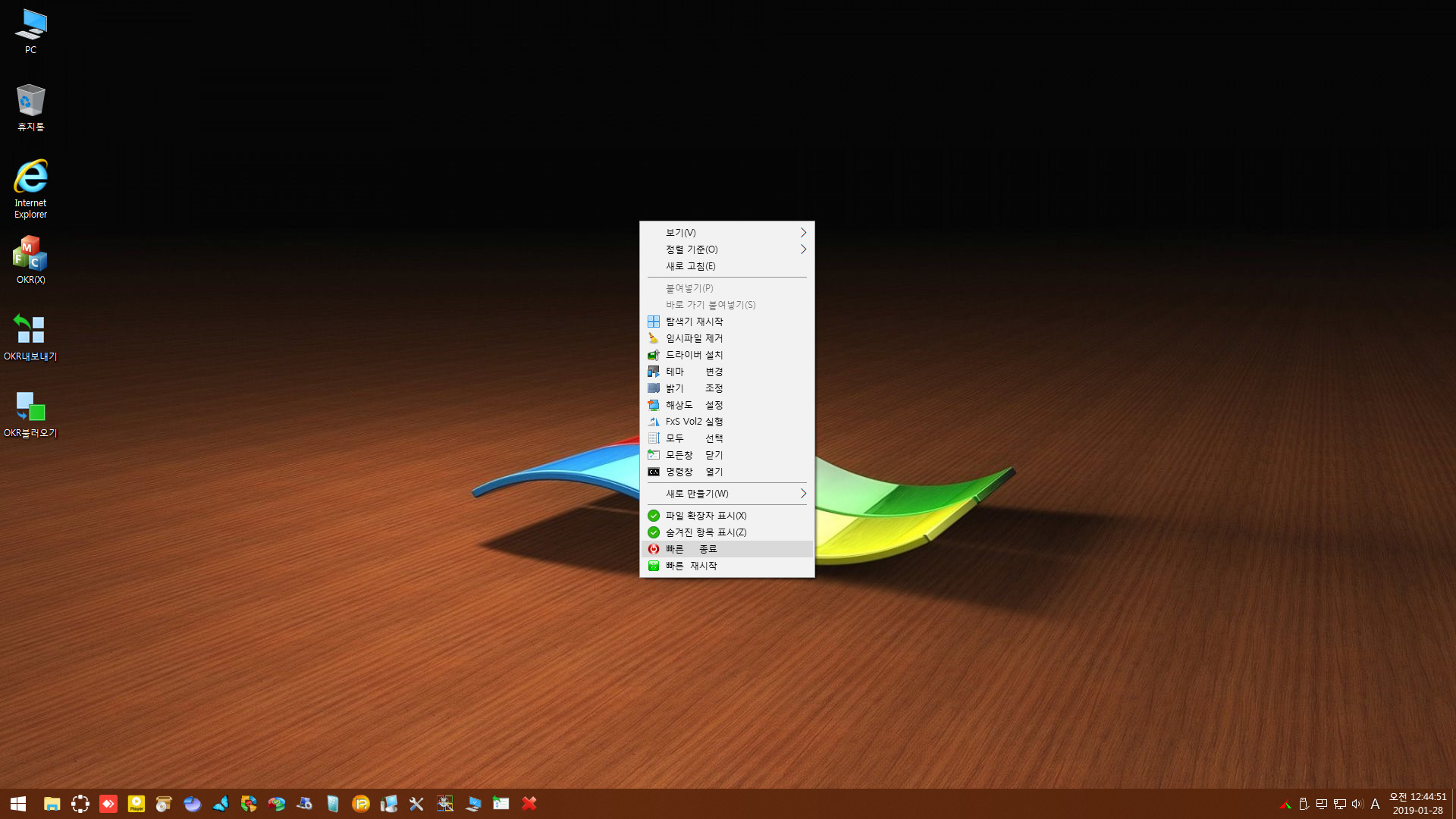Launch the capture frame tool on taskbar
This screenshot has width=1456, height=819.
pos(80,804)
